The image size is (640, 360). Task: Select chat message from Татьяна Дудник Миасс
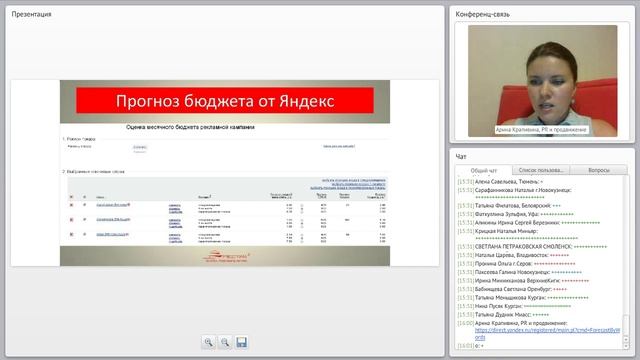[504, 315]
